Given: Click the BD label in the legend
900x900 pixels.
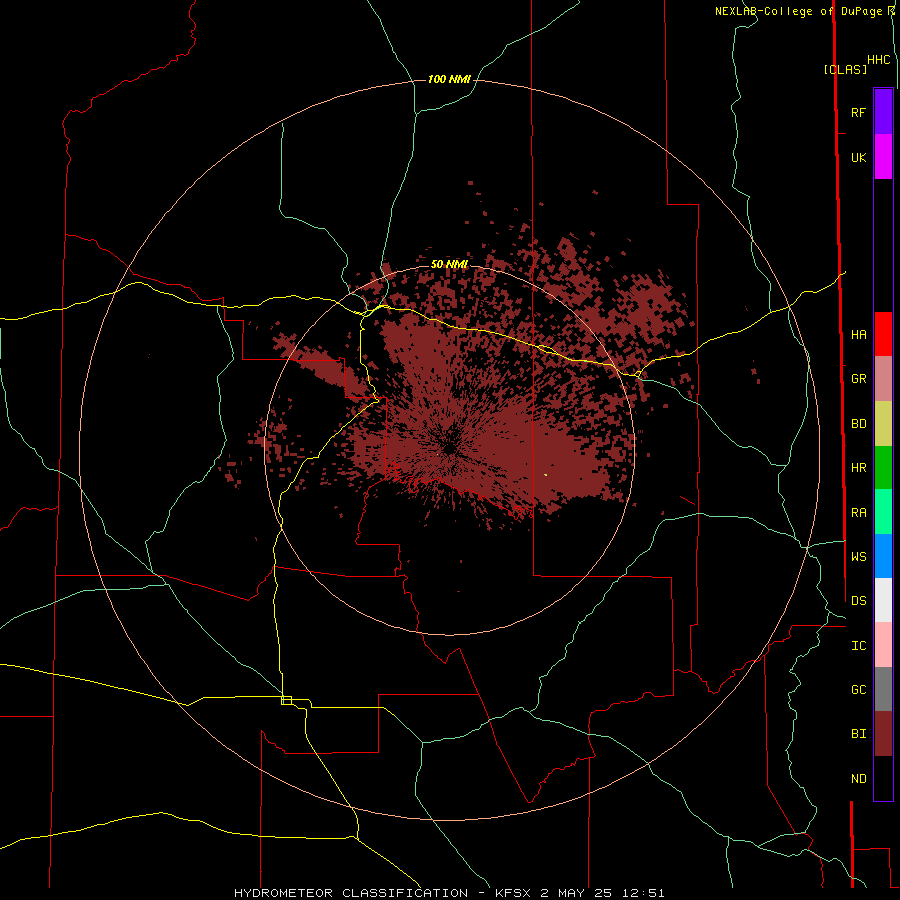Looking at the screenshot, I should coord(858,424).
